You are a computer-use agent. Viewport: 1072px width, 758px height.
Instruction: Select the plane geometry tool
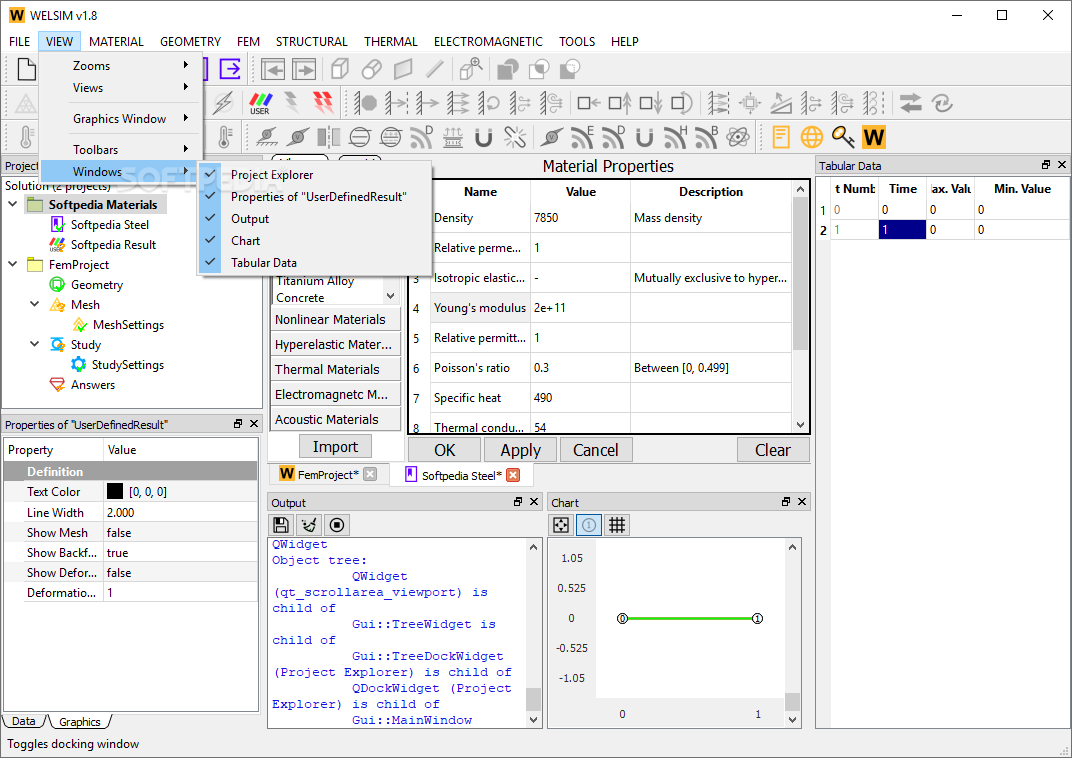point(403,69)
